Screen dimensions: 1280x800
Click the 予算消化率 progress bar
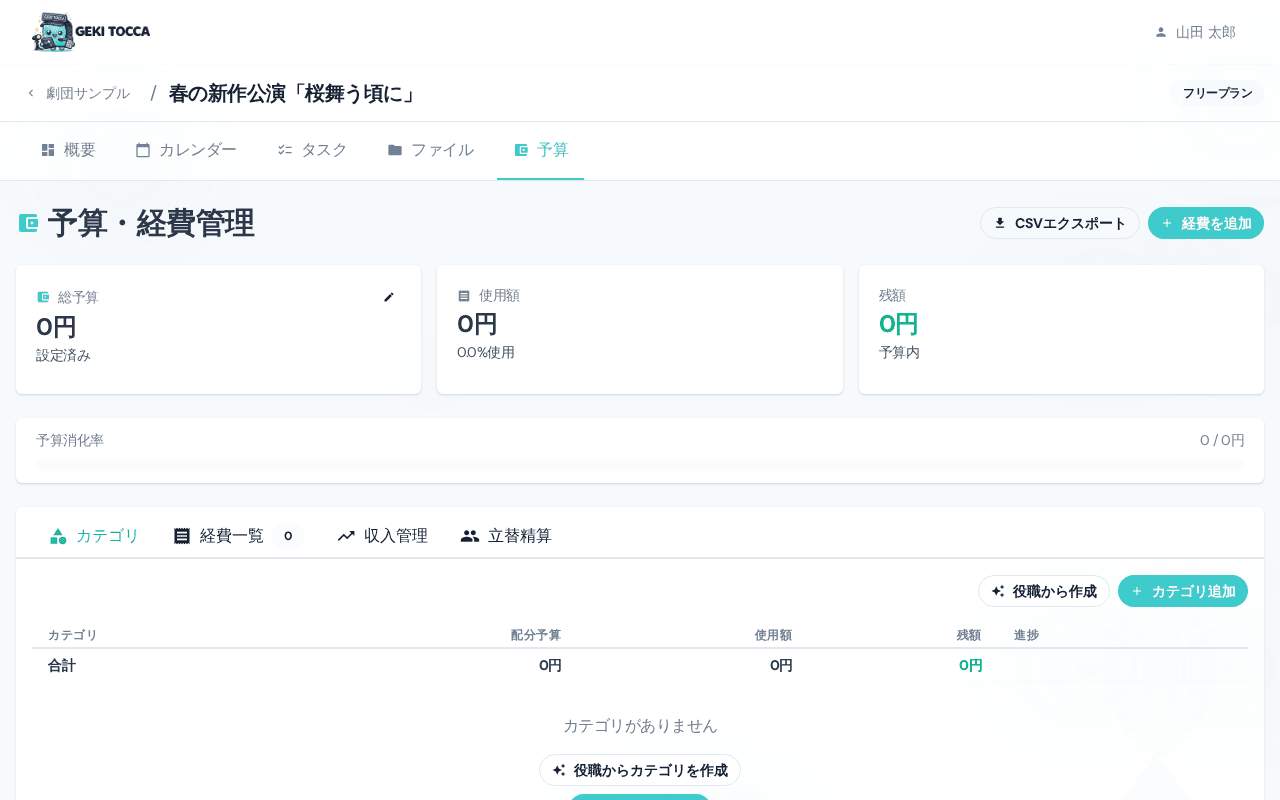(640, 463)
